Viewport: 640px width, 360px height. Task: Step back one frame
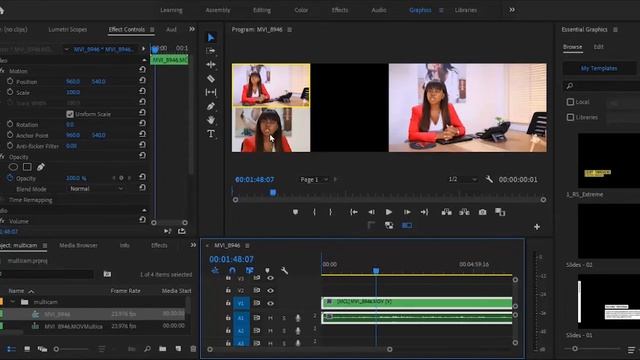point(371,212)
